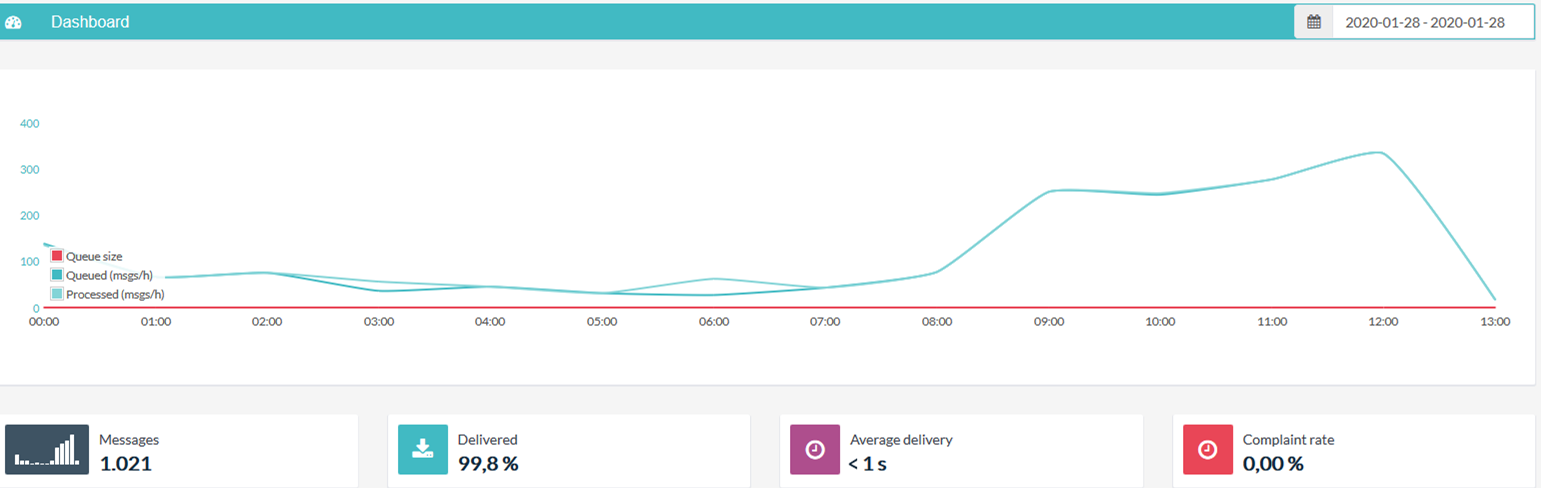Screen dimensions: 1541x488
Task: Open the 2020-01-28 date range field
Action: (1424, 22)
